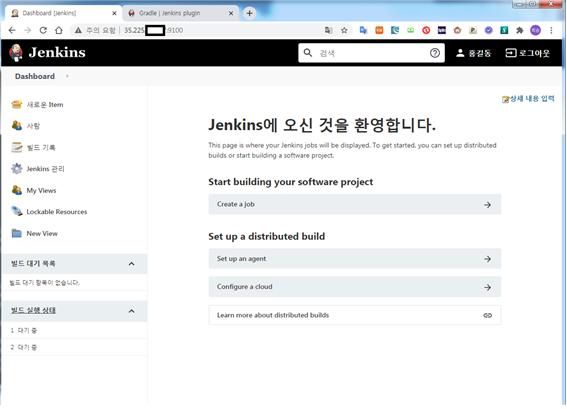The height and width of the screenshot is (409, 567).
Task: Click the browser address bar URL
Action: [x=154, y=30]
